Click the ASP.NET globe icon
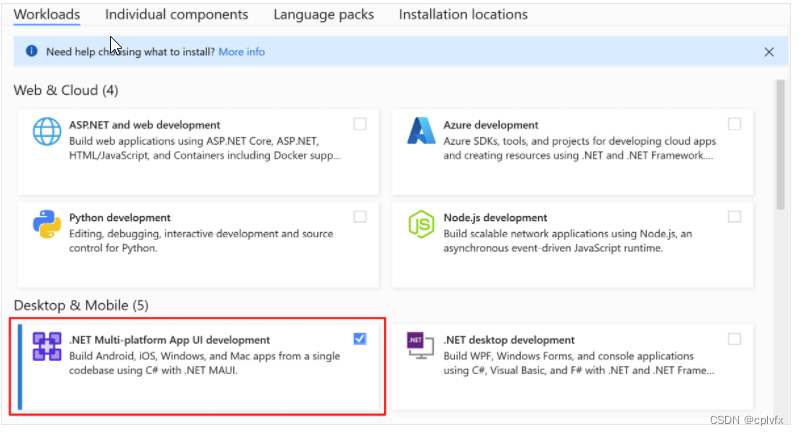Screen dimensions: 799x435 click(x=47, y=133)
